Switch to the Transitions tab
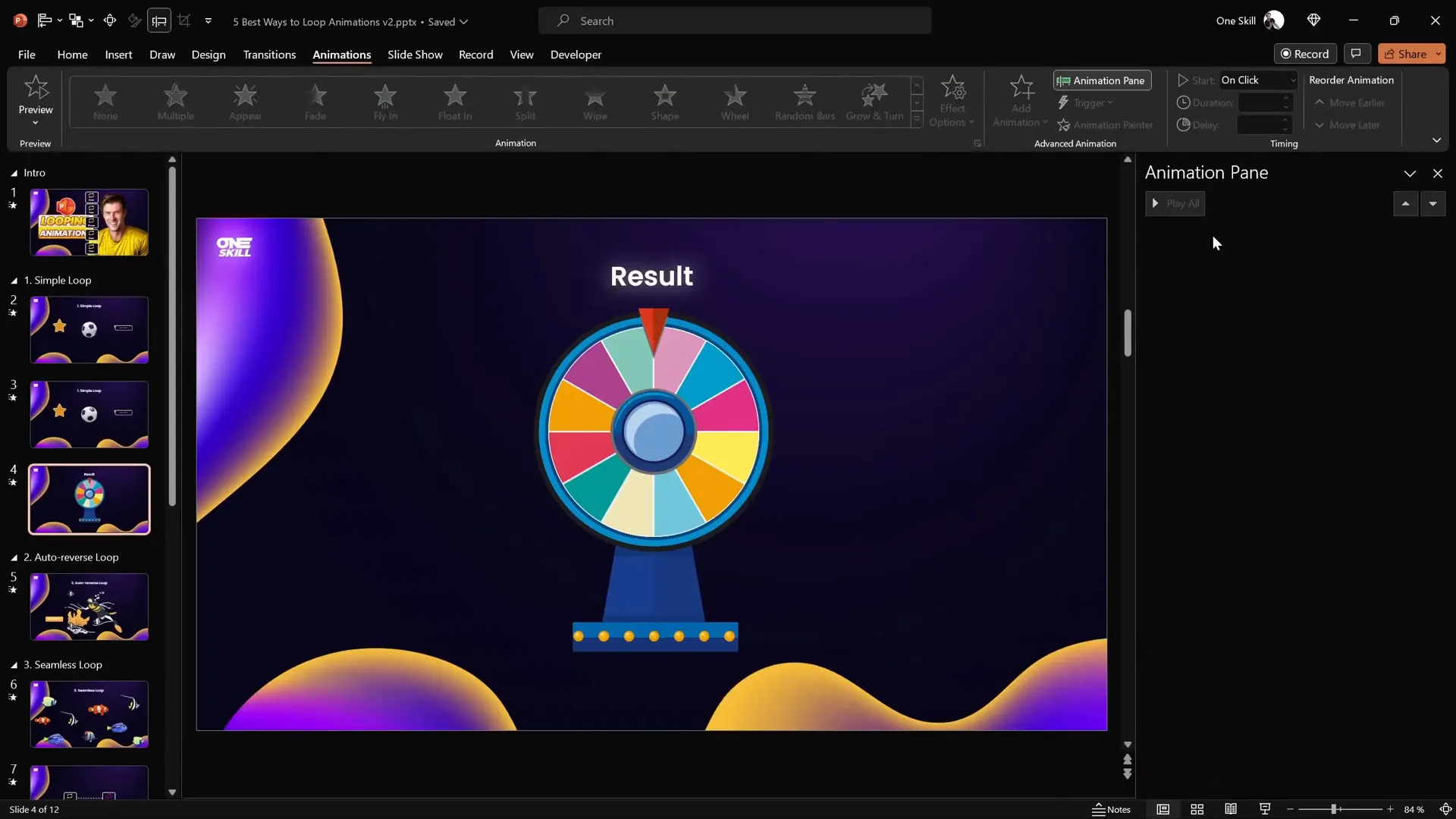Viewport: 1456px width, 819px height. (x=269, y=55)
